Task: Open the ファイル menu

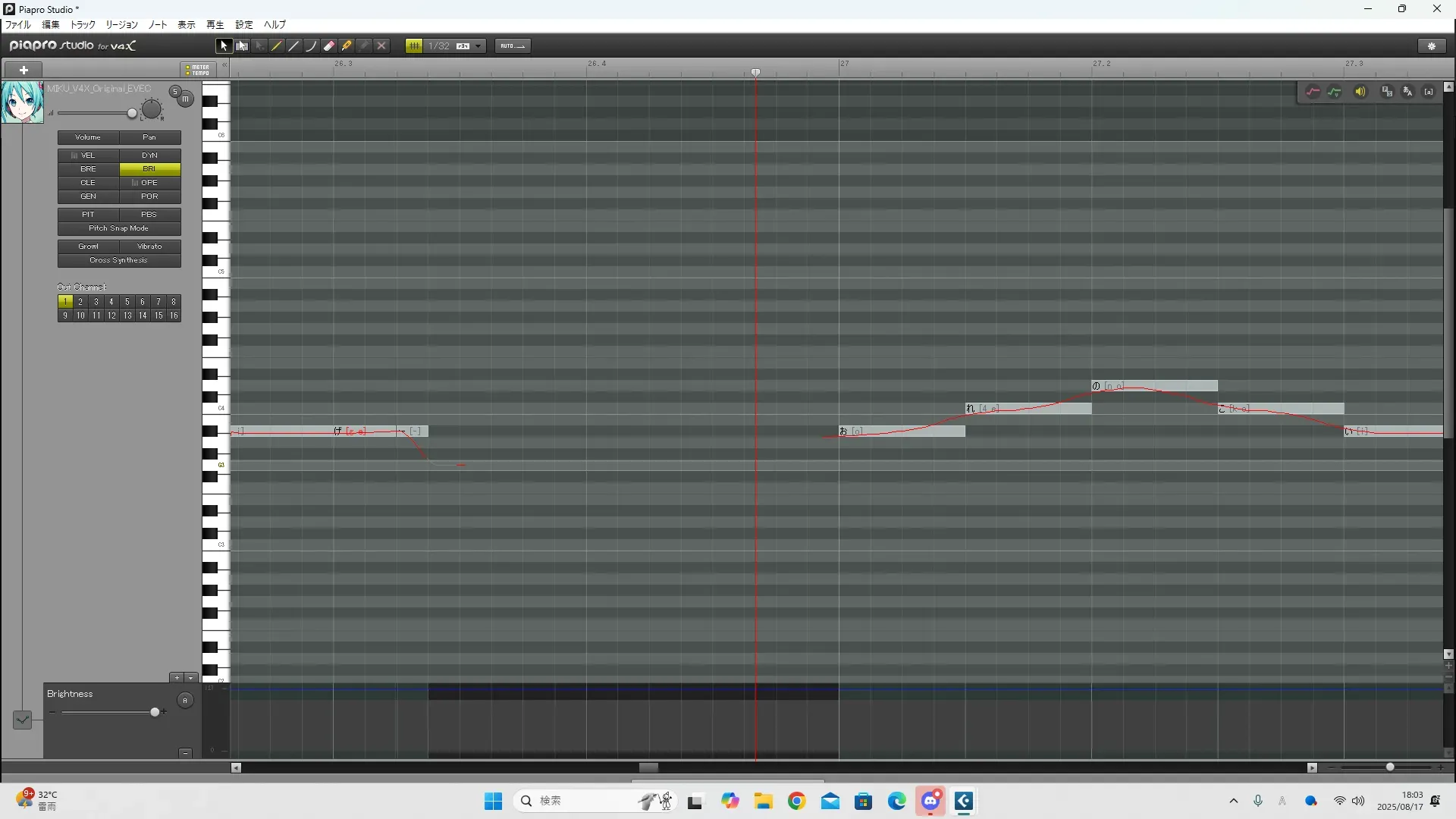Action: (18, 25)
